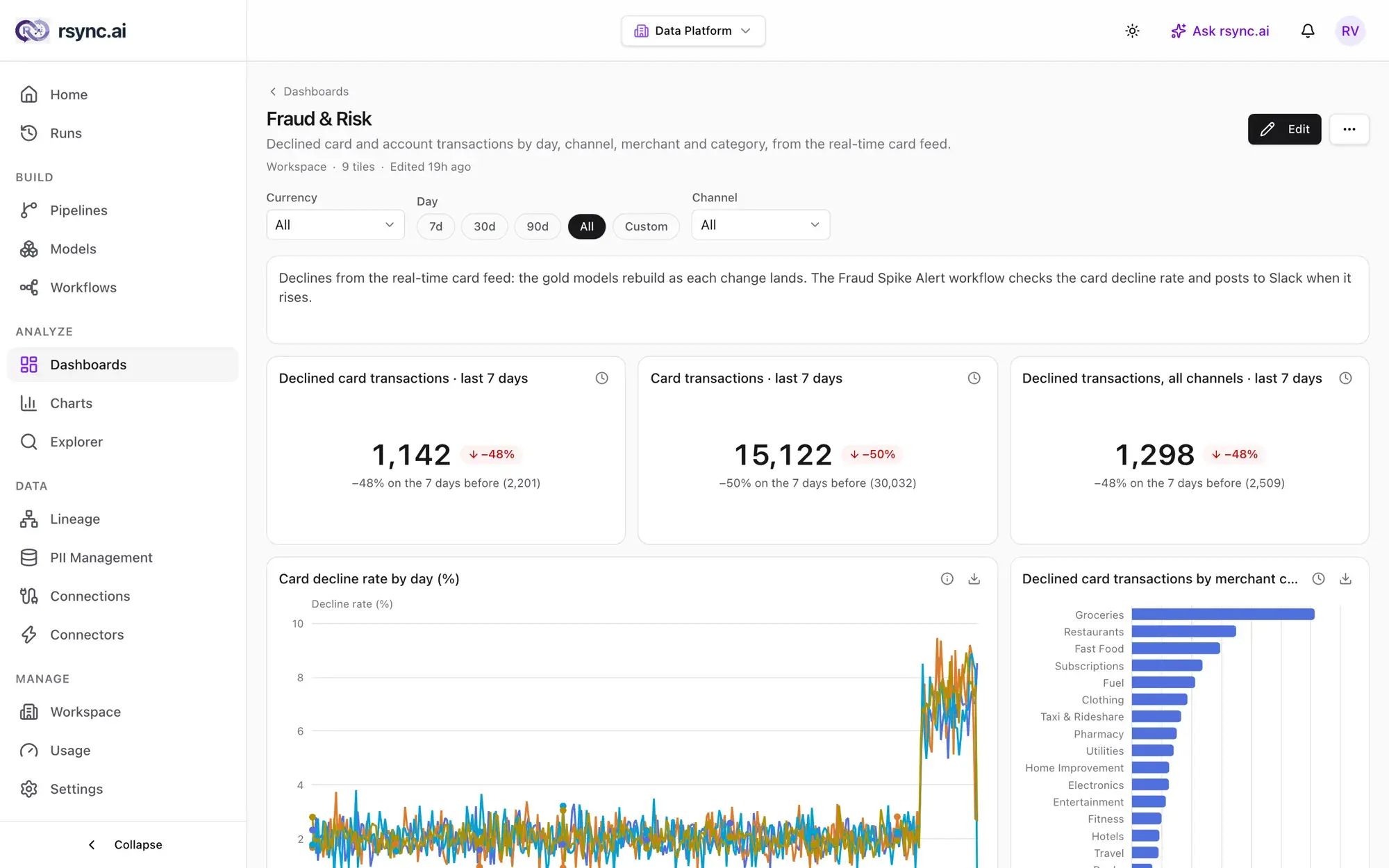The height and width of the screenshot is (868, 1389).
Task: Open Charts page
Action: click(123, 403)
